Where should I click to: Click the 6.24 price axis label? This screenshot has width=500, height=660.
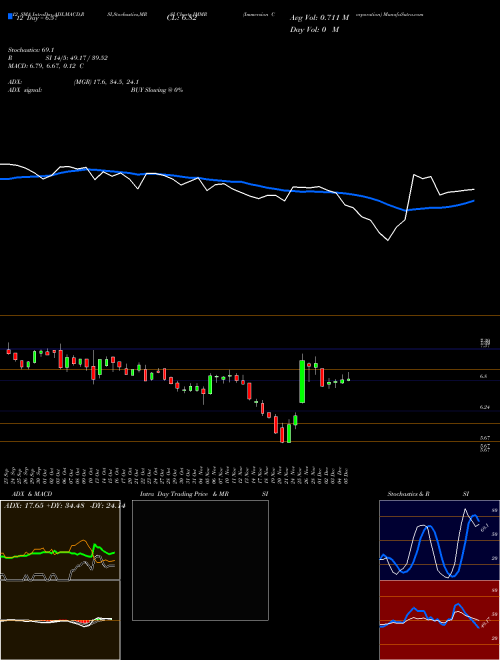tap(485, 407)
